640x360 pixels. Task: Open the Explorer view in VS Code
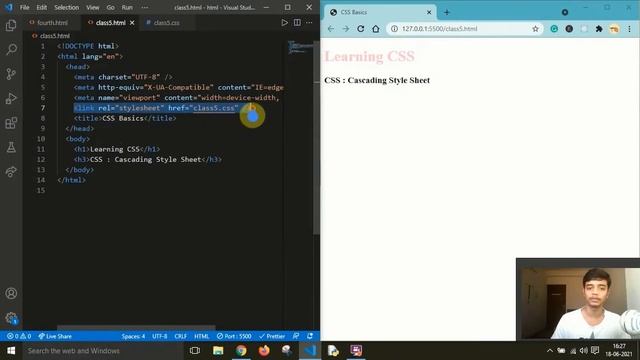point(11,25)
